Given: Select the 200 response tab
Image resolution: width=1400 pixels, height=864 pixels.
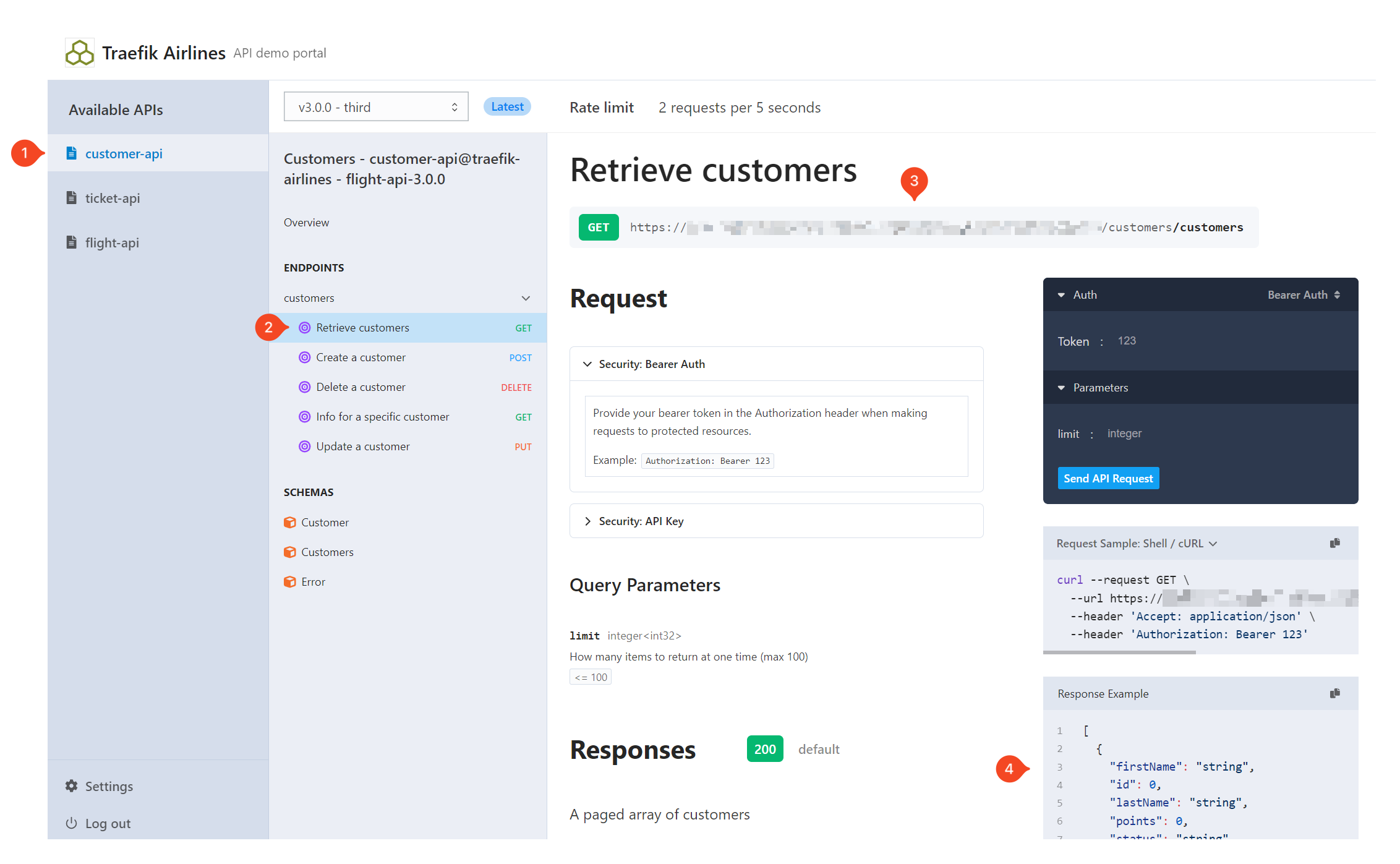Looking at the screenshot, I should 764,749.
